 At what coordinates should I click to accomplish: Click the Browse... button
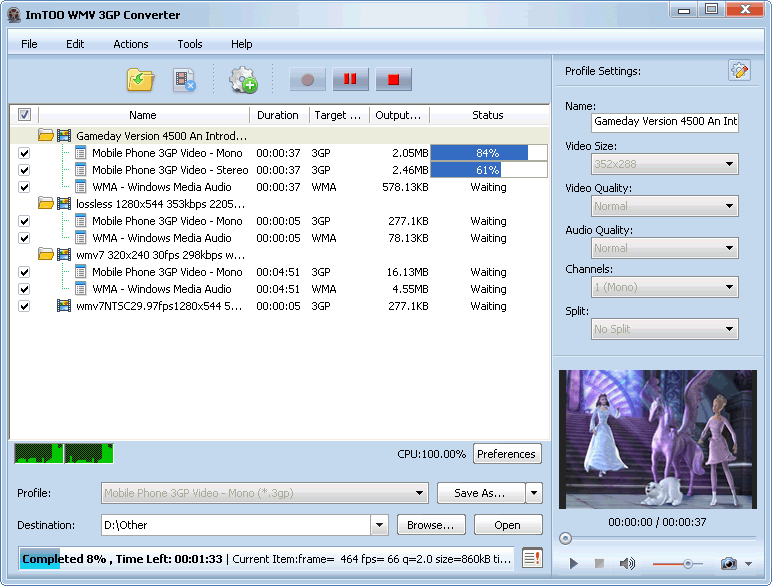point(431,525)
